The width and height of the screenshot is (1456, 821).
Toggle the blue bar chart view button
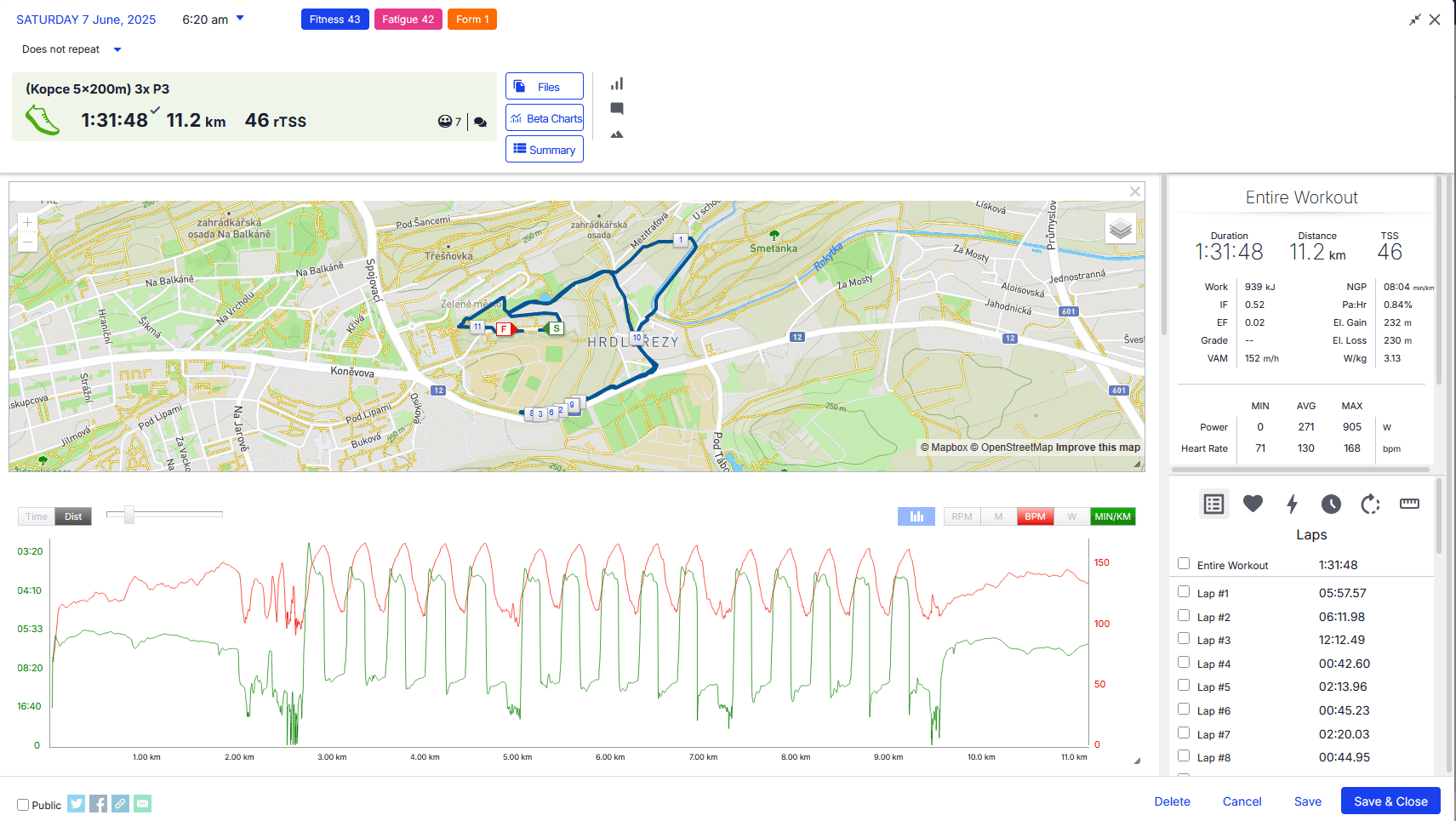916,516
